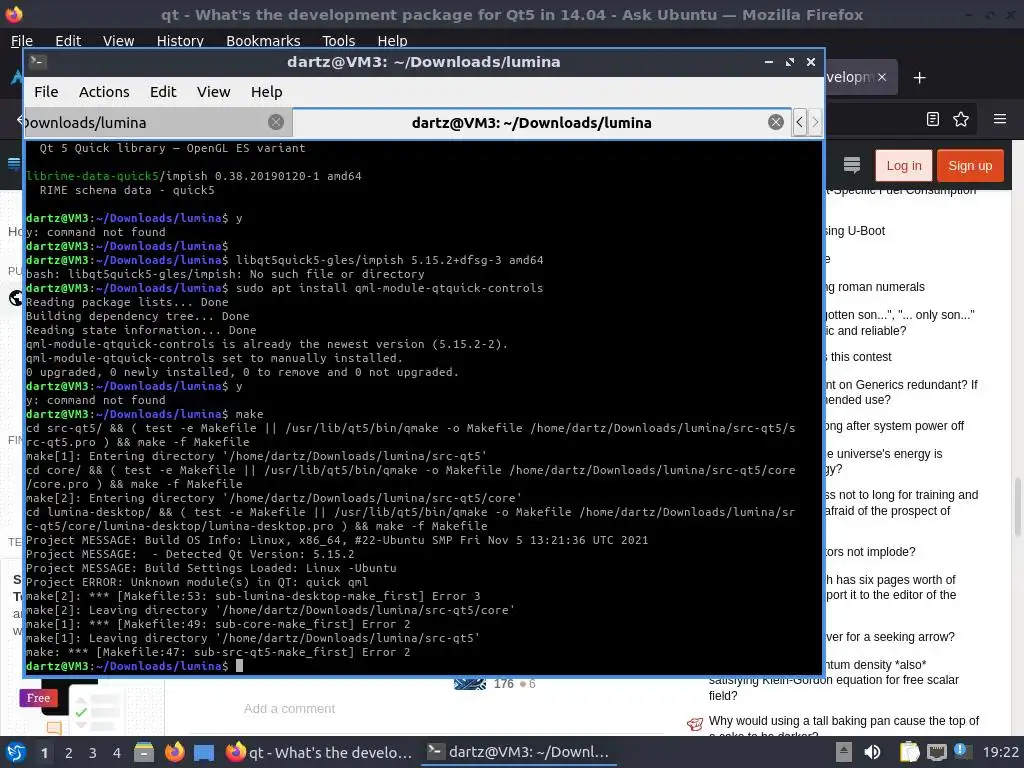Click show desktop icon in taskbar
Image resolution: width=1024 pixels, height=768 pixels.
204,753
